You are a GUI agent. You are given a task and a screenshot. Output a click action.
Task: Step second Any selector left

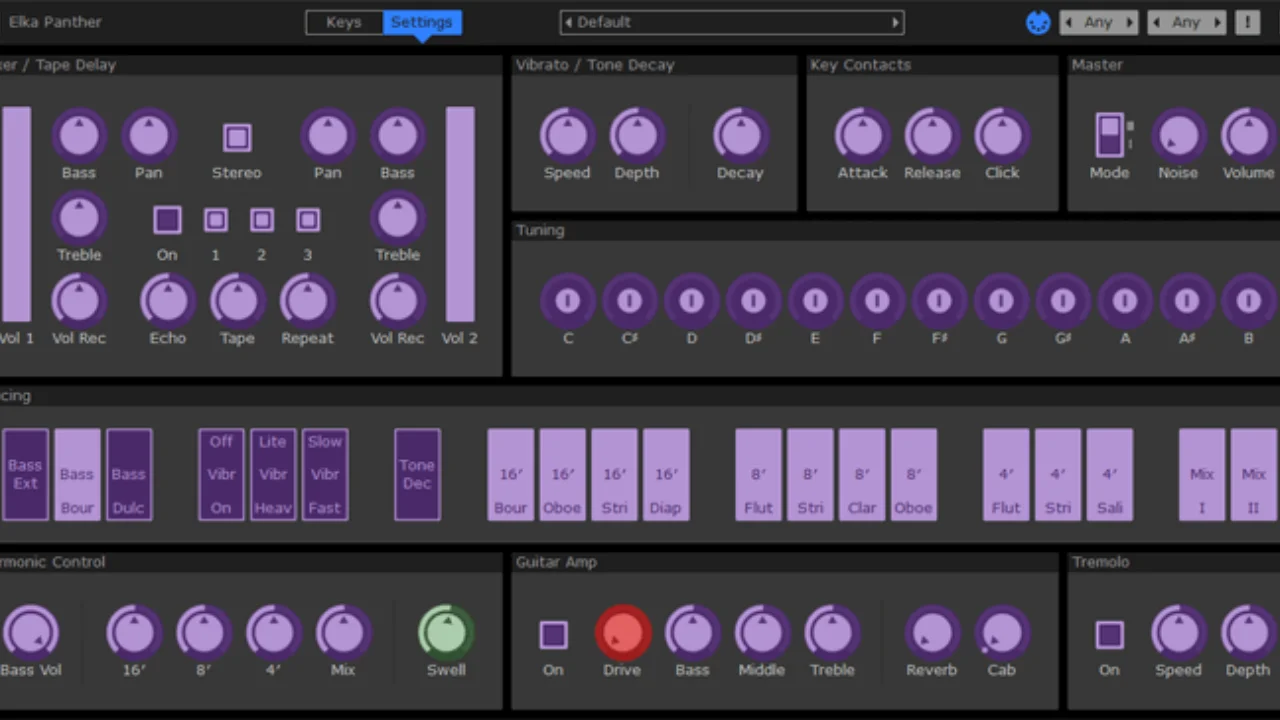(x=1157, y=22)
